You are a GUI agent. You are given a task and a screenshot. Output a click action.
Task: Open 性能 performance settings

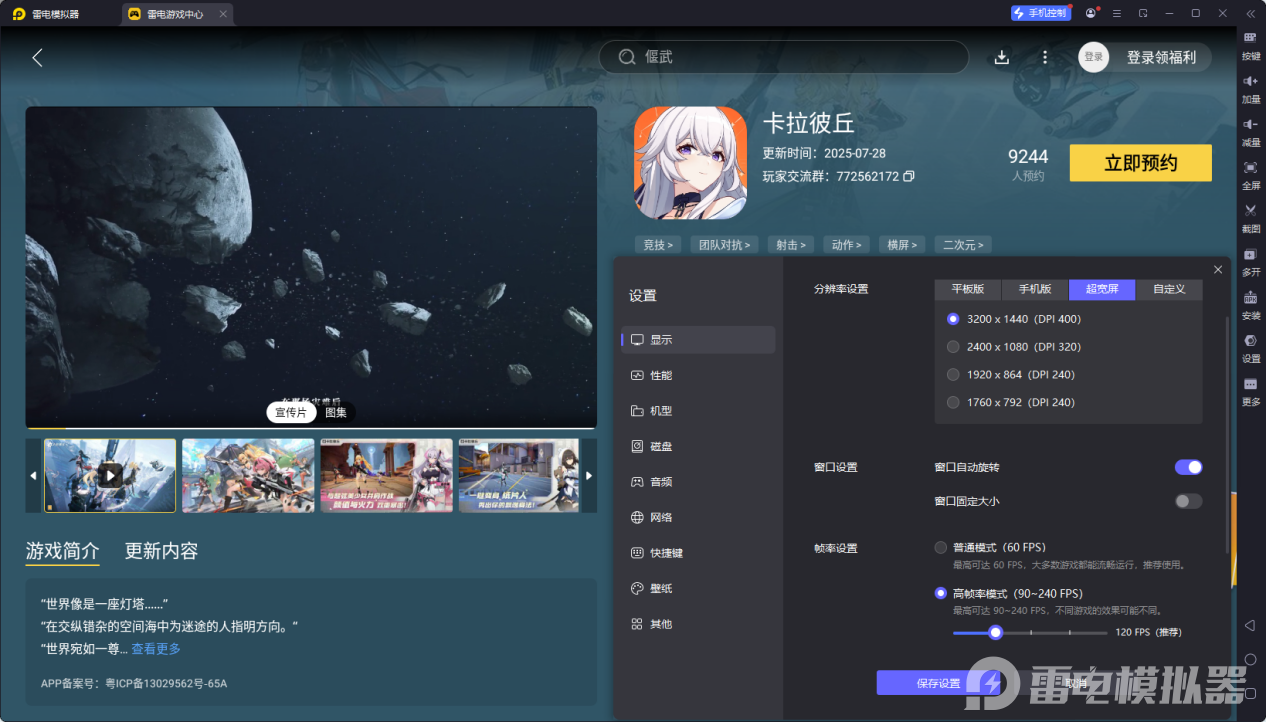tap(698, 375)
